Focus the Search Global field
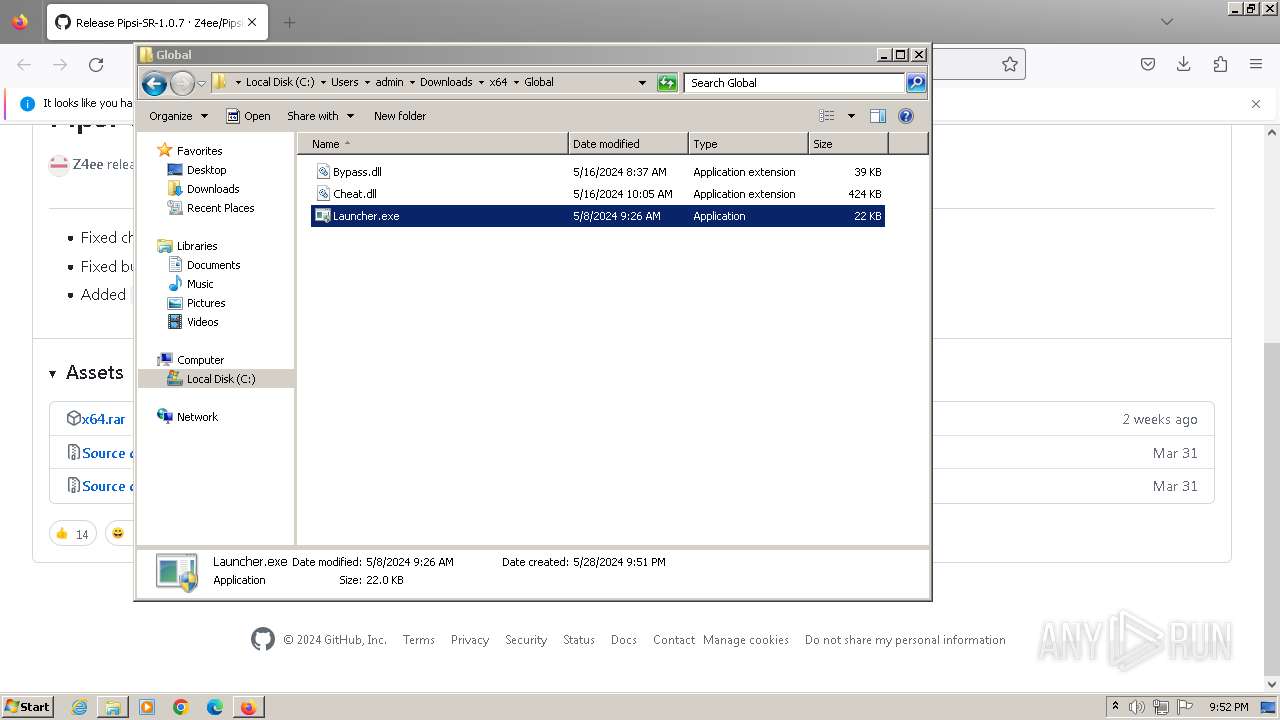 pos(795,83)
